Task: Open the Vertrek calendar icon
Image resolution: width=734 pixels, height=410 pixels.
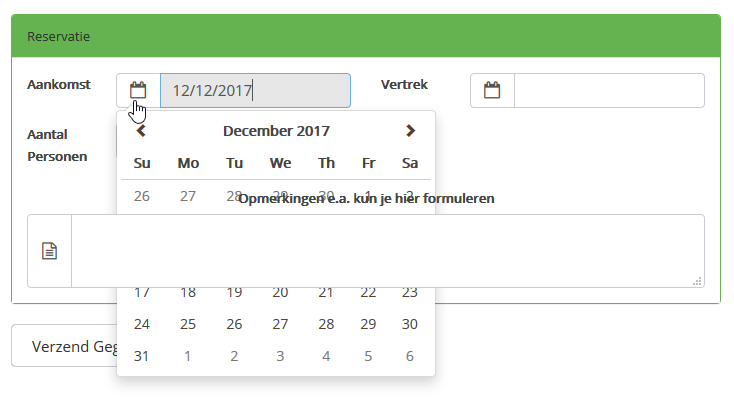Action: click(x=492, y=90)
